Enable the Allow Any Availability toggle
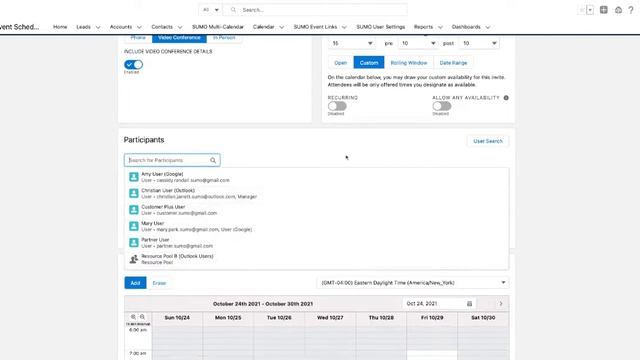The image size is (640, 360). click(x=442, y=106)
